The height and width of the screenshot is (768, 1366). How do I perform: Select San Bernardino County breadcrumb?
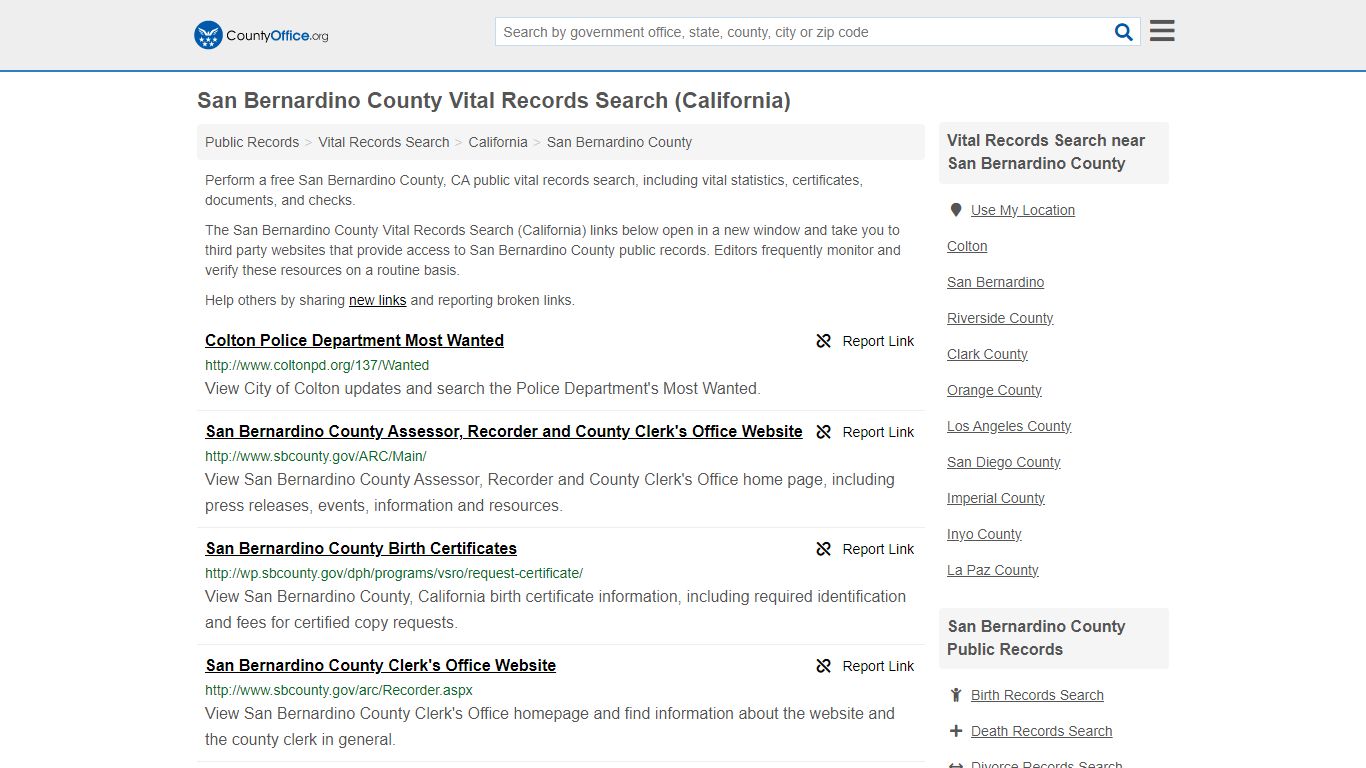619,142
